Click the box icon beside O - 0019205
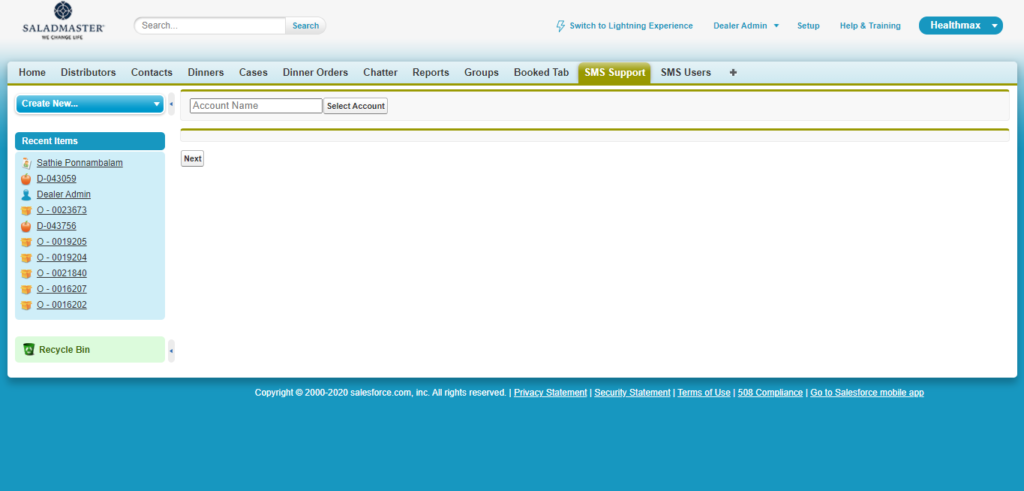Screen dimensions: 1024x491 [x=26, y=242]
